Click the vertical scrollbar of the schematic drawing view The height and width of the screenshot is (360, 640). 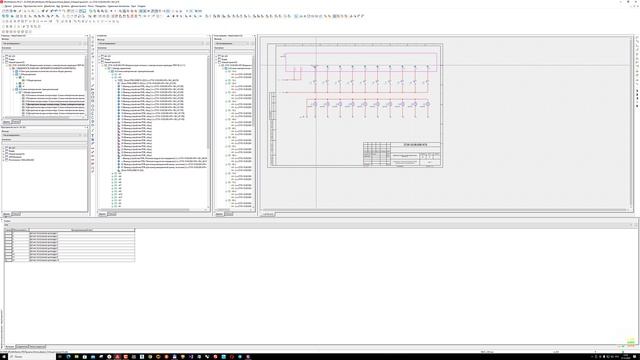(632, 122)
